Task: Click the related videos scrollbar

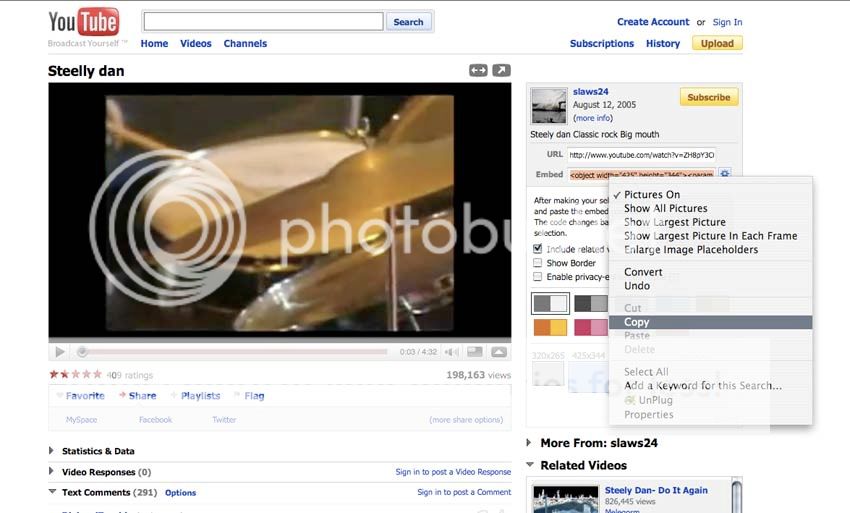Action: pyautogui.click(x=737, y=495)
